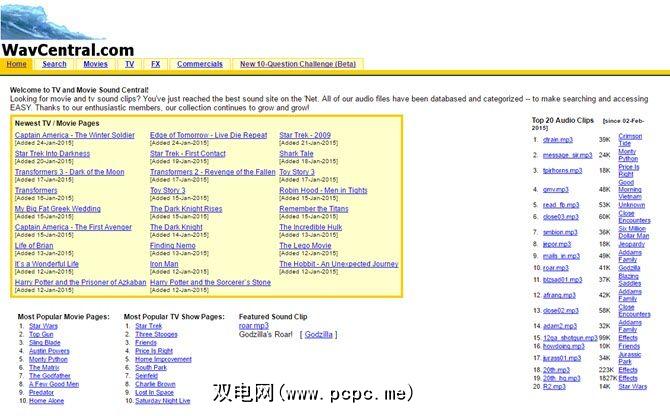Screen dimensions: 670x416
Task: Open Six Million Dollar Man link
Action: 634,232
